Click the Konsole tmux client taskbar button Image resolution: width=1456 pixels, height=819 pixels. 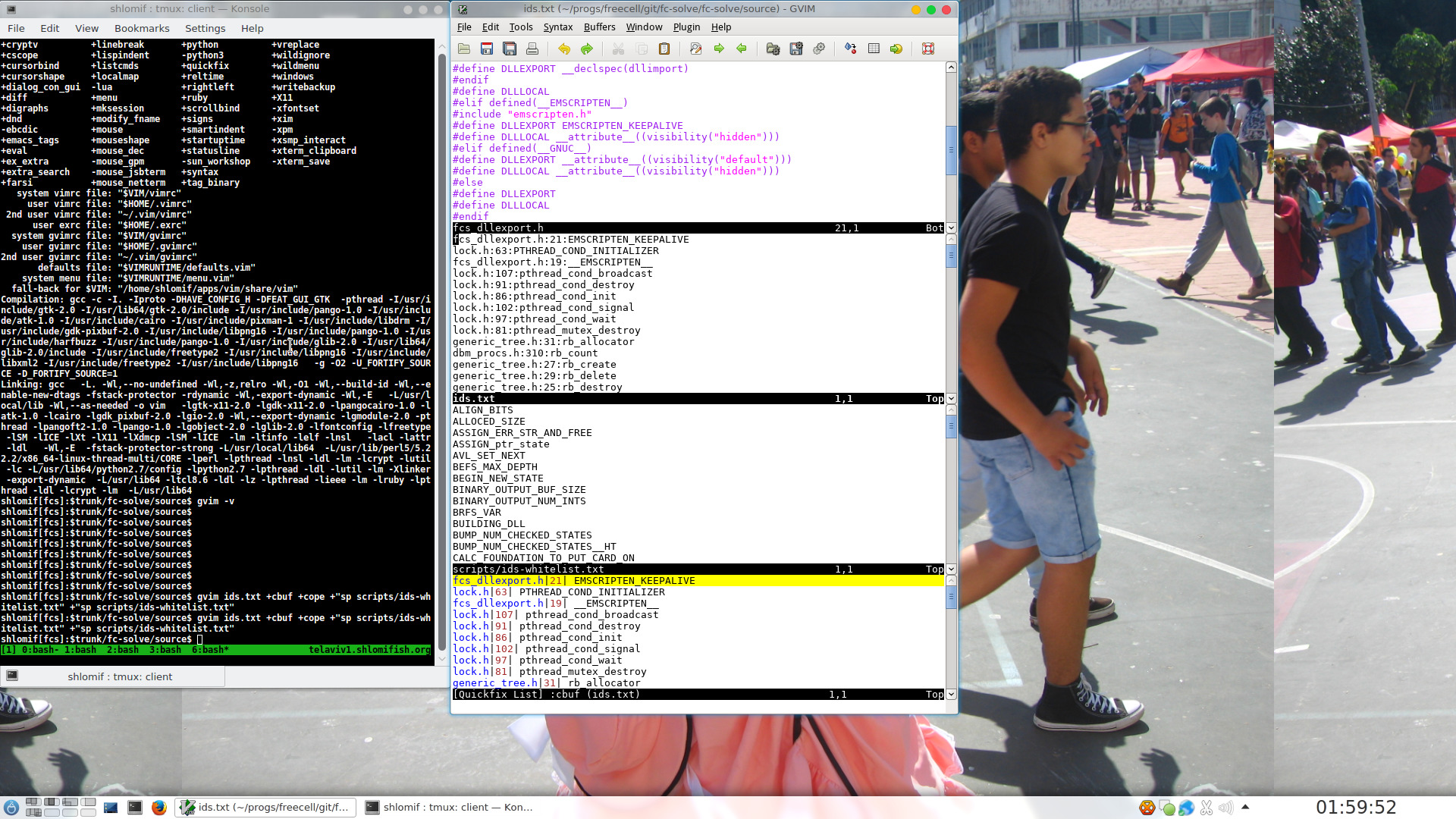click(450, 808)
